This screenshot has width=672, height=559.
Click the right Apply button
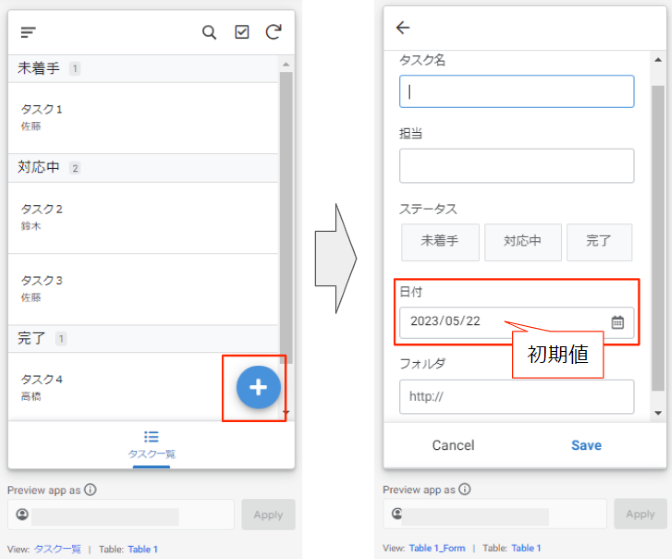[x=640, y=514]
